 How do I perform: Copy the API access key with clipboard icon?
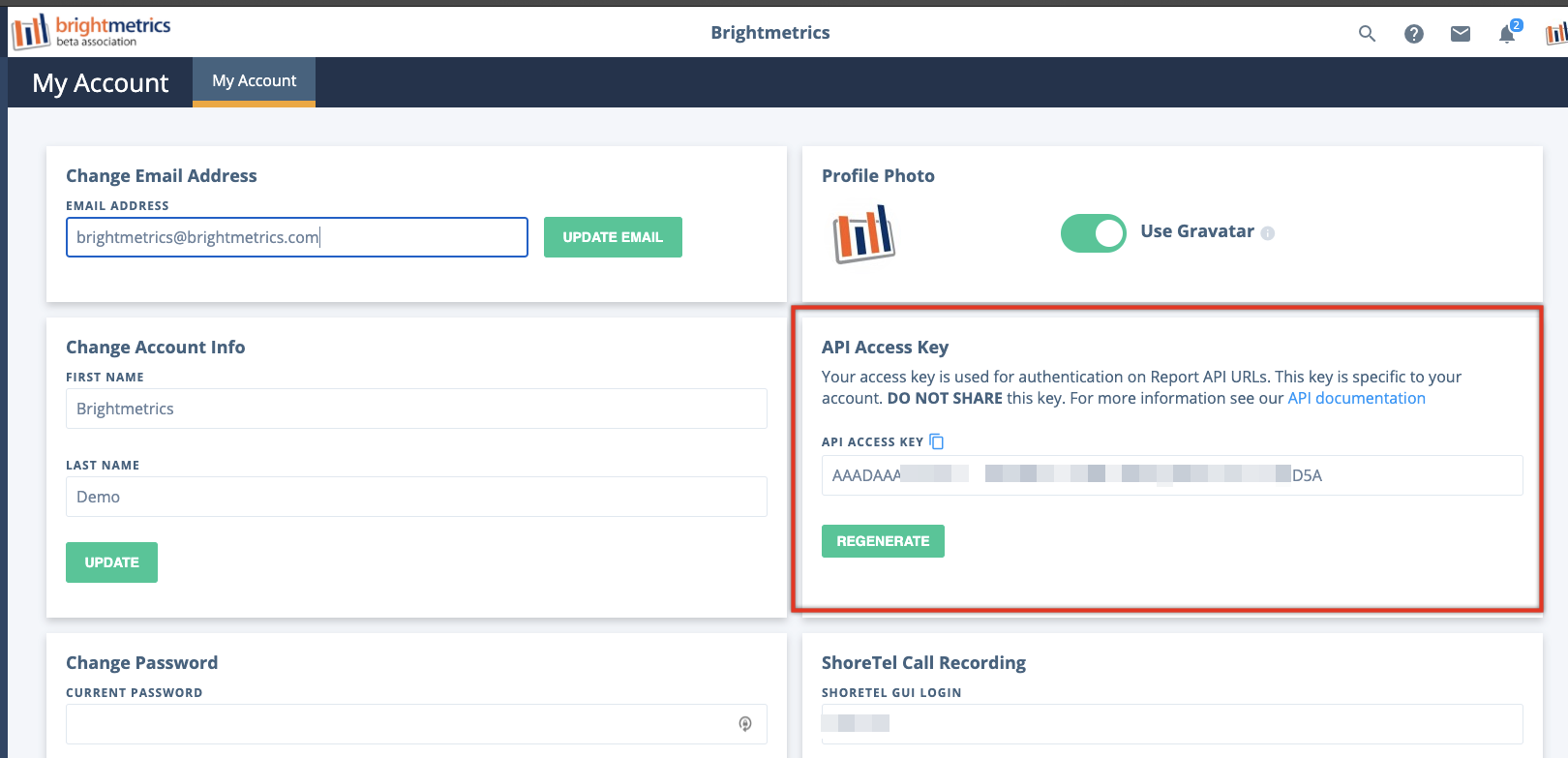click(937, 441)
